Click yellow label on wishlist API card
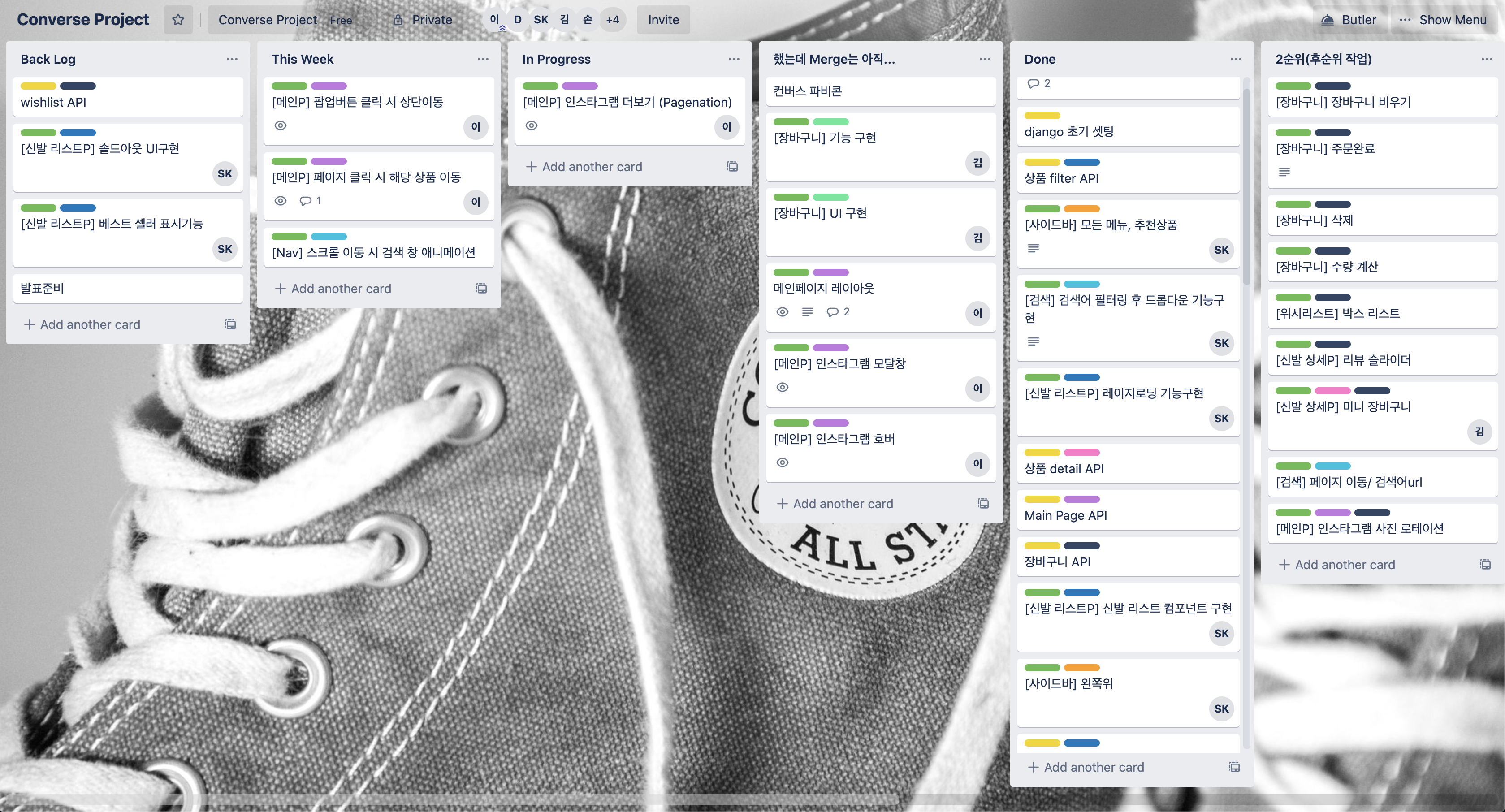 click(38, 86)
